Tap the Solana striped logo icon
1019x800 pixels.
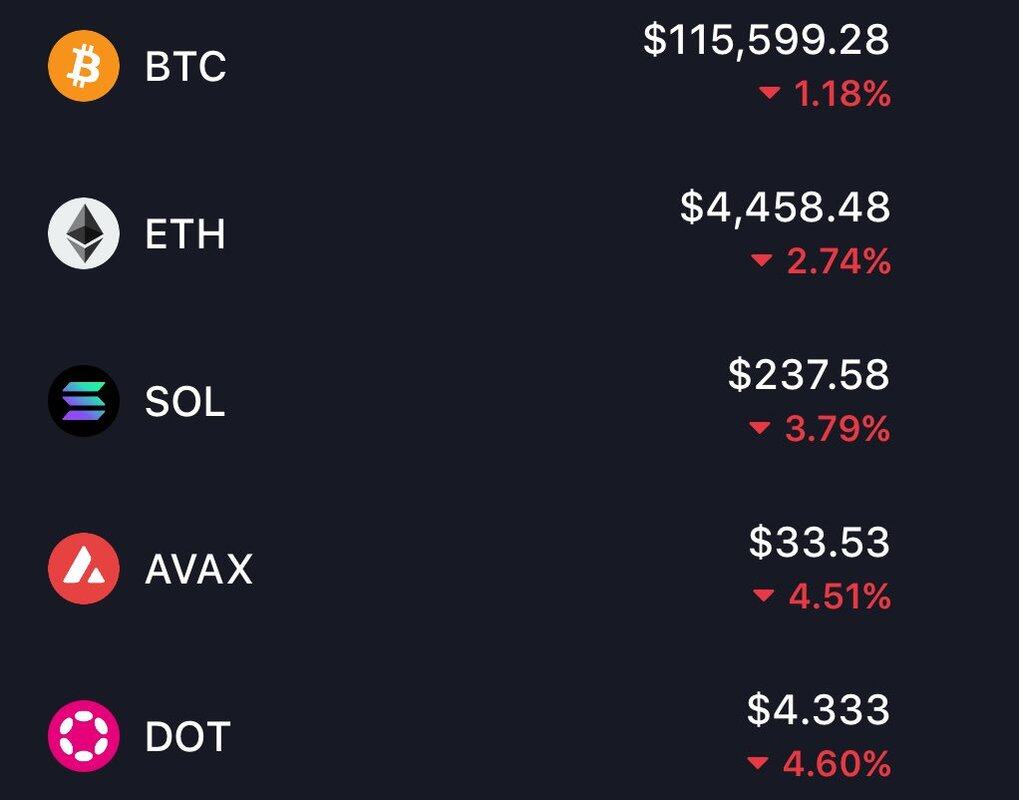click(x=84, y=401)
